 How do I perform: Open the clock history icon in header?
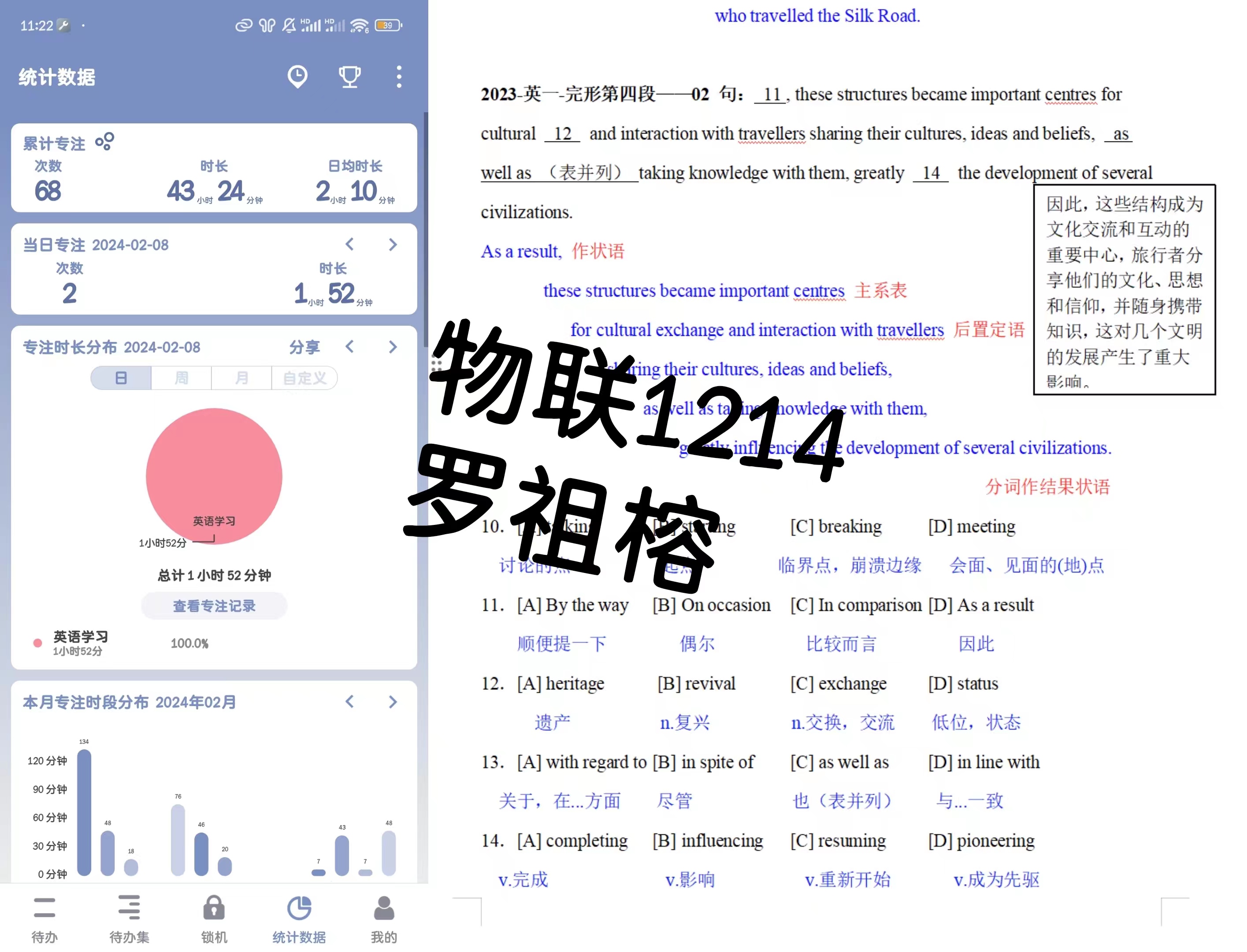point(297,77)
